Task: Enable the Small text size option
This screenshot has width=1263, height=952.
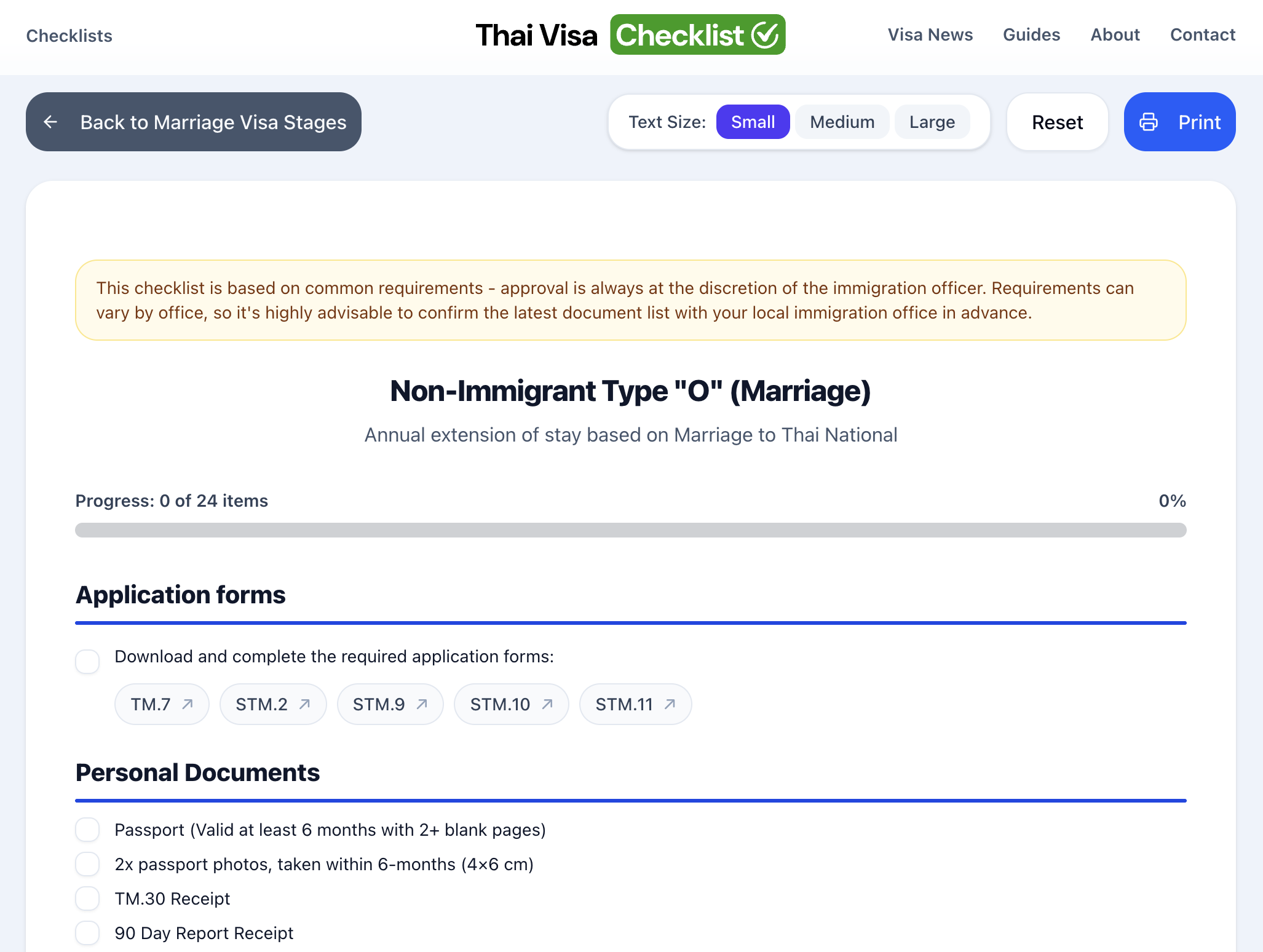Action: click(753, 122)
